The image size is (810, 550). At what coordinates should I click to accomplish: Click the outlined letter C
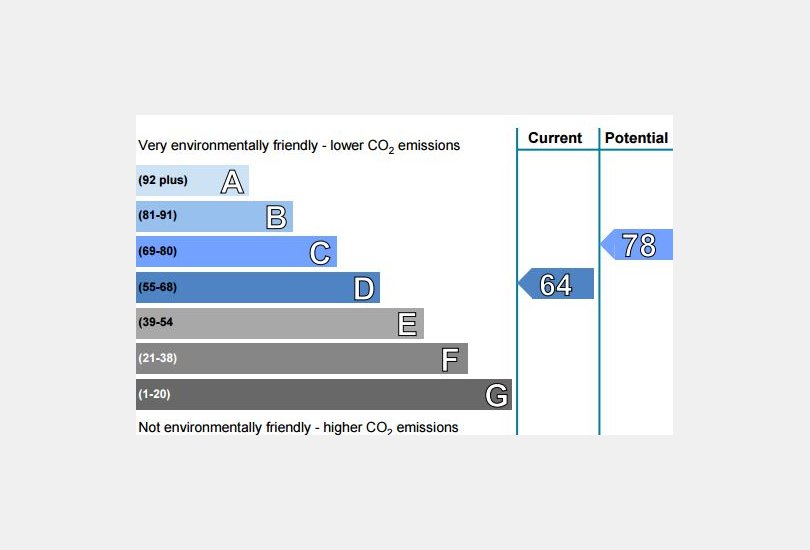coord(320,253)
